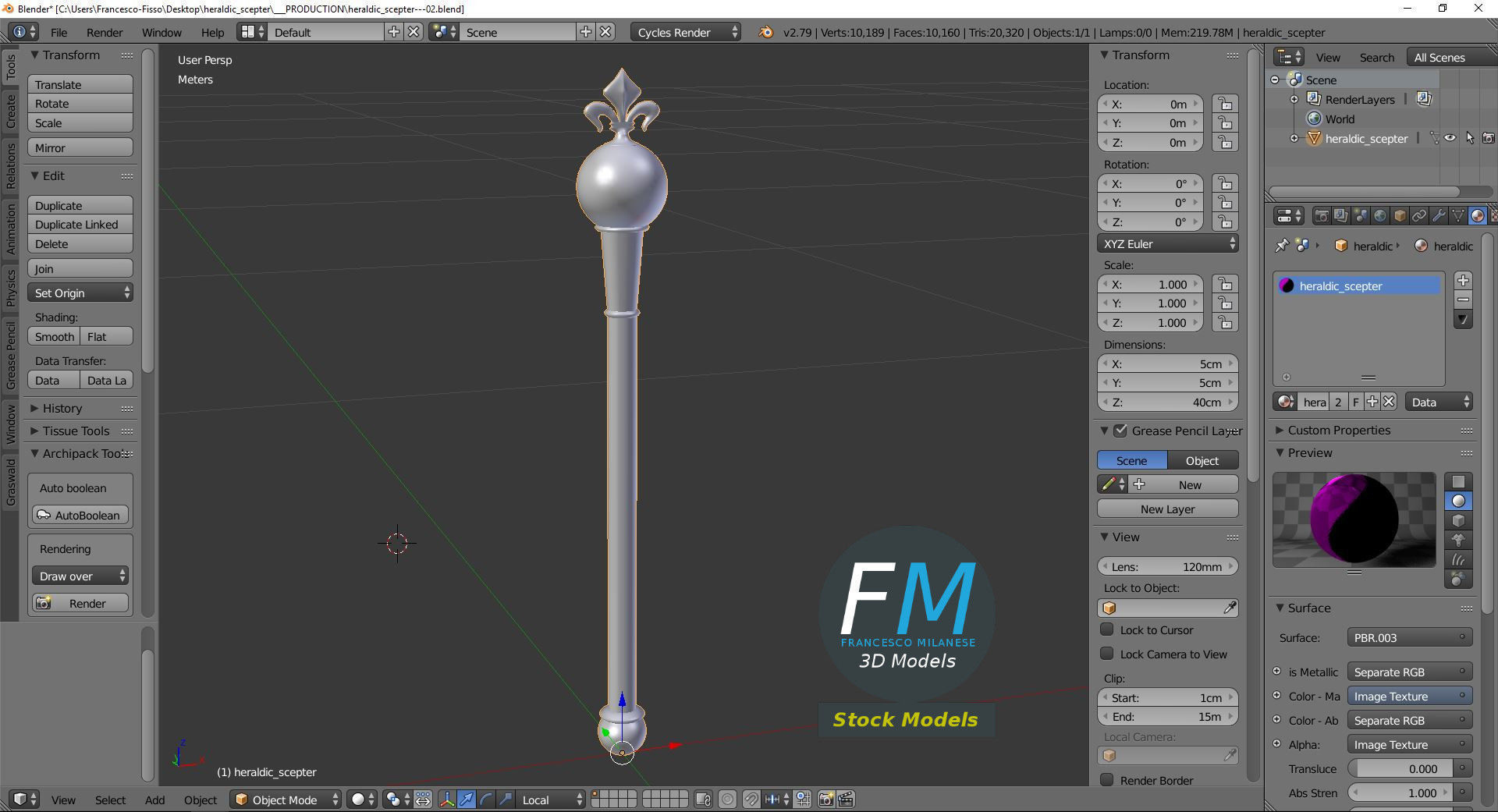Click the Duplicate Linked button

tap(80, 225)
